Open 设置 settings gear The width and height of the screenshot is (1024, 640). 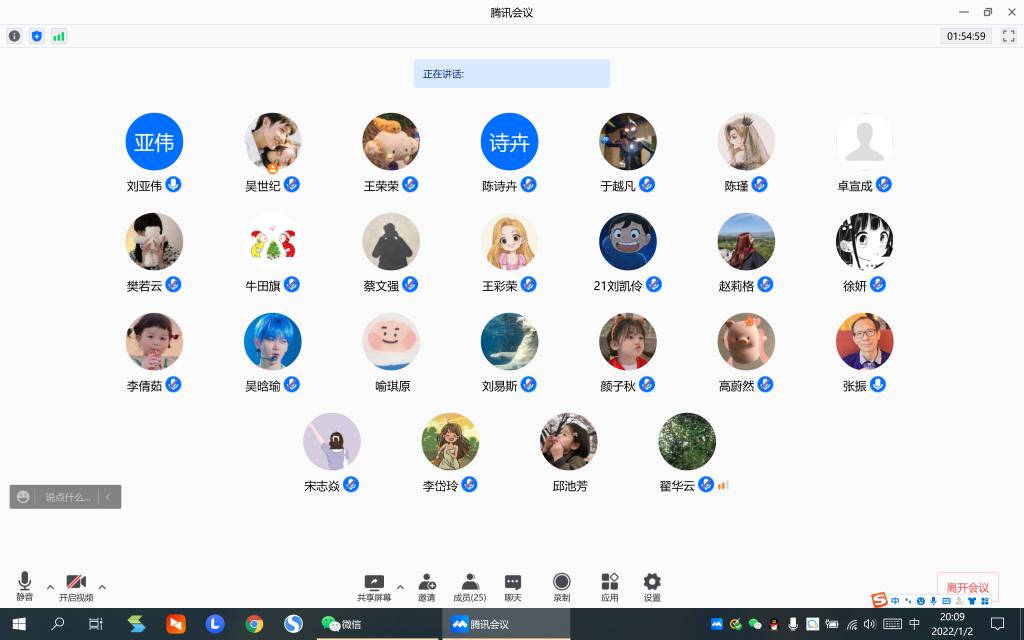[x=652, y=587]
